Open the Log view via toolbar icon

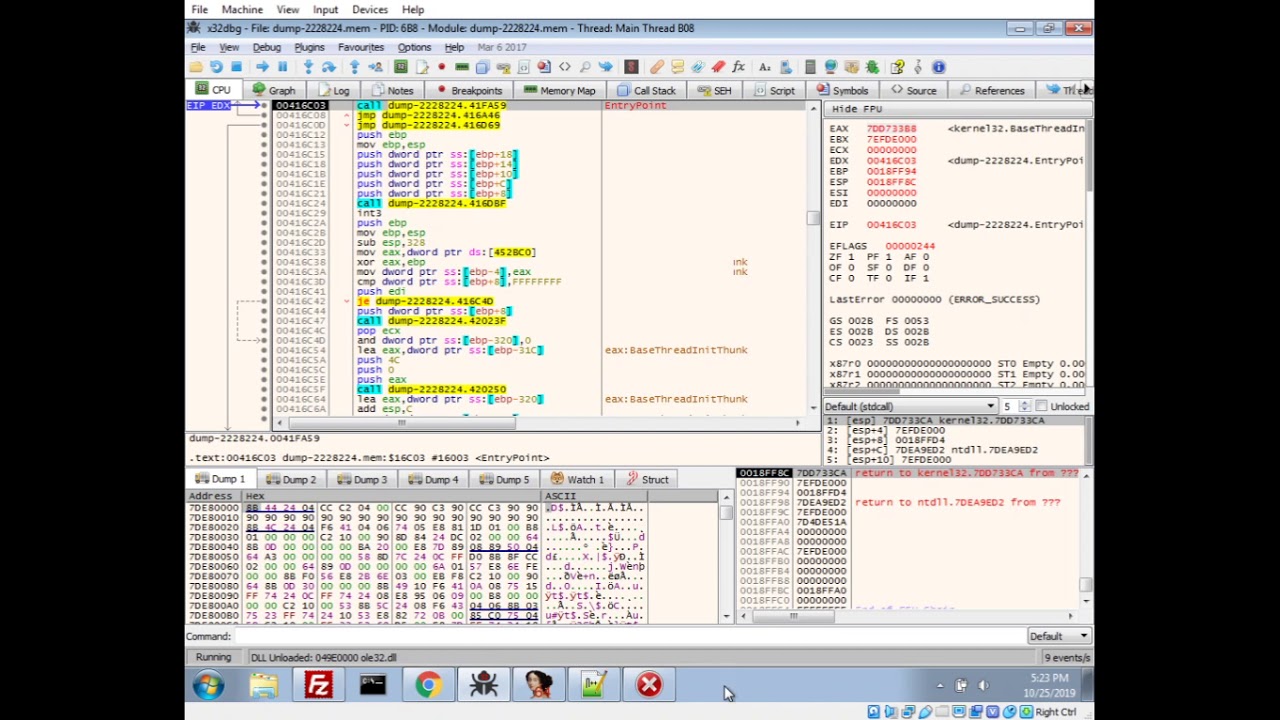point(421,67)
